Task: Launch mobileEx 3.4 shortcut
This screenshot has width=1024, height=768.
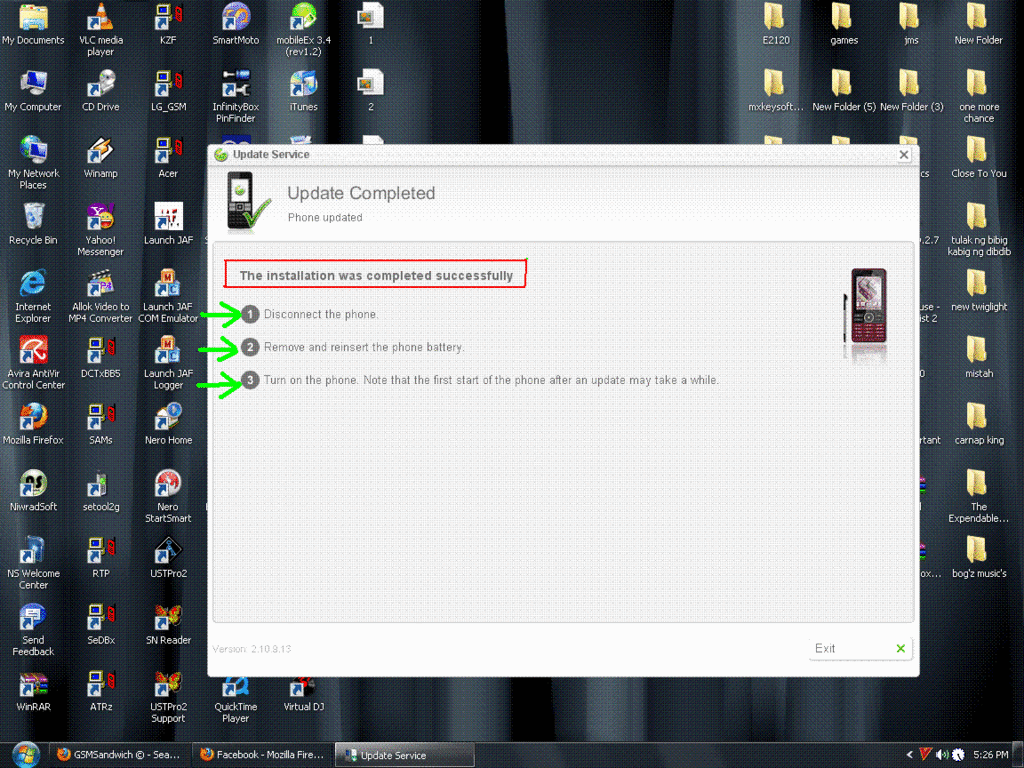Action: [303, 29]
